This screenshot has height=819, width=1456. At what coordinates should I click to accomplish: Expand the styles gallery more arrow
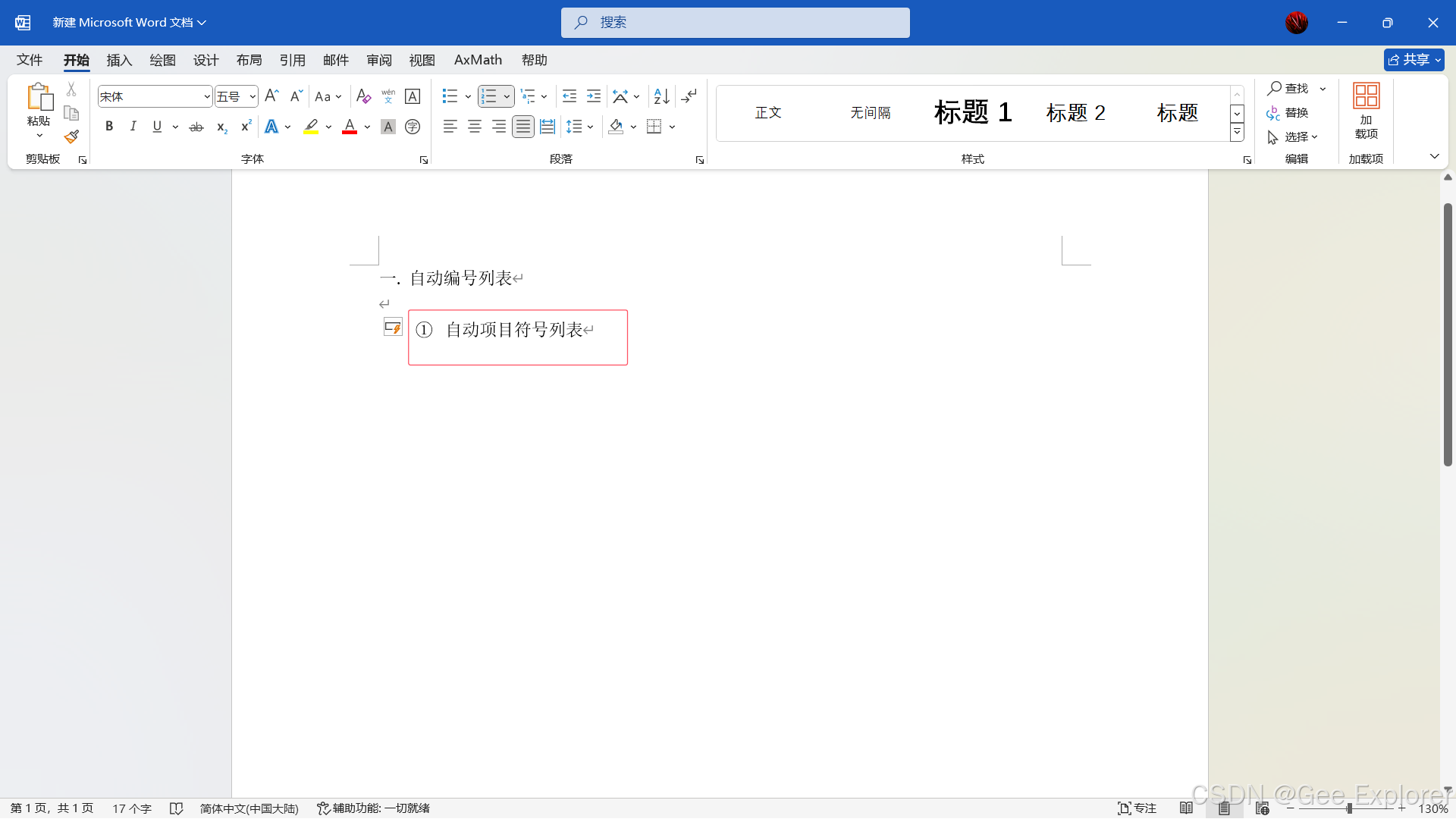(1237, 133)
